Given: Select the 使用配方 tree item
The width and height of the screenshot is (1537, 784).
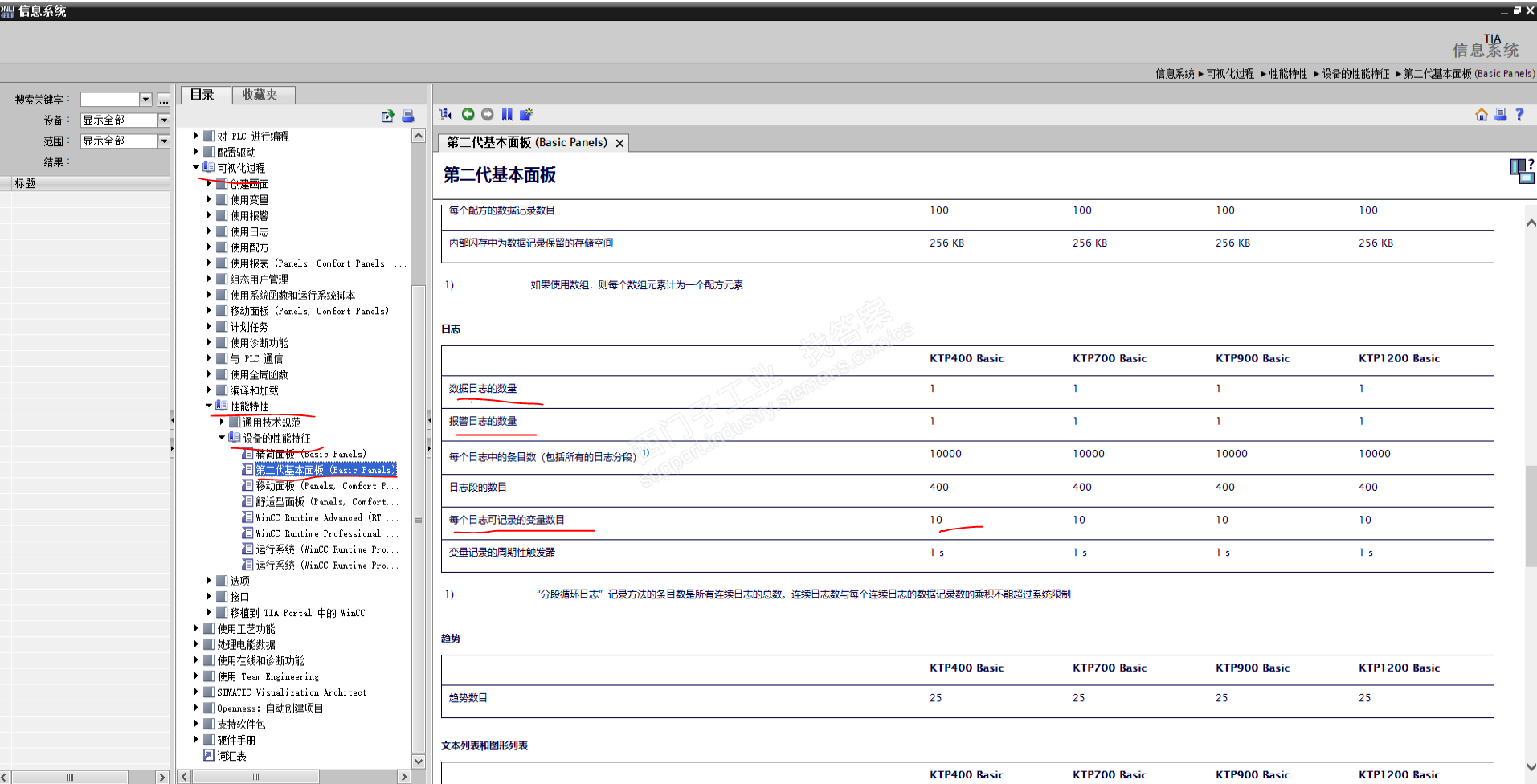Looking at the screenshot, I should coord(249,247).
